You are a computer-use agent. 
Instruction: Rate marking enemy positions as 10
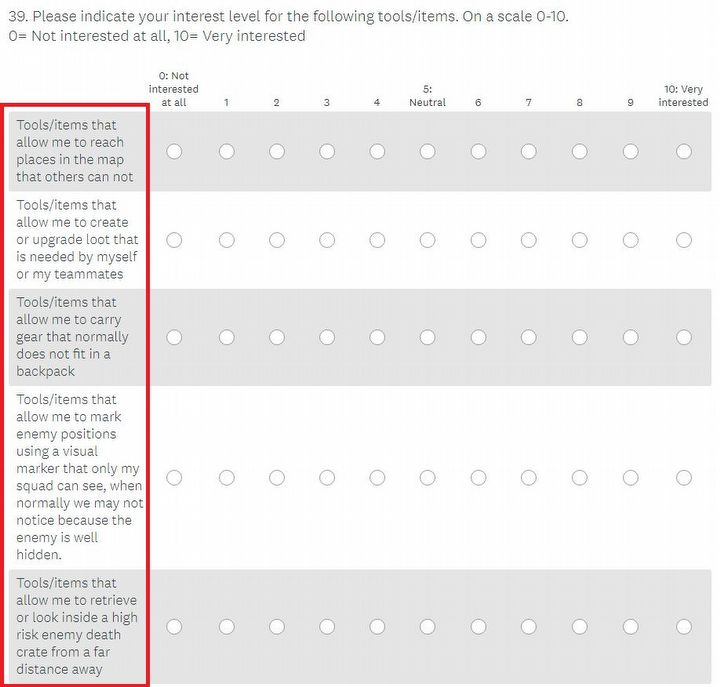coord(683,478)
